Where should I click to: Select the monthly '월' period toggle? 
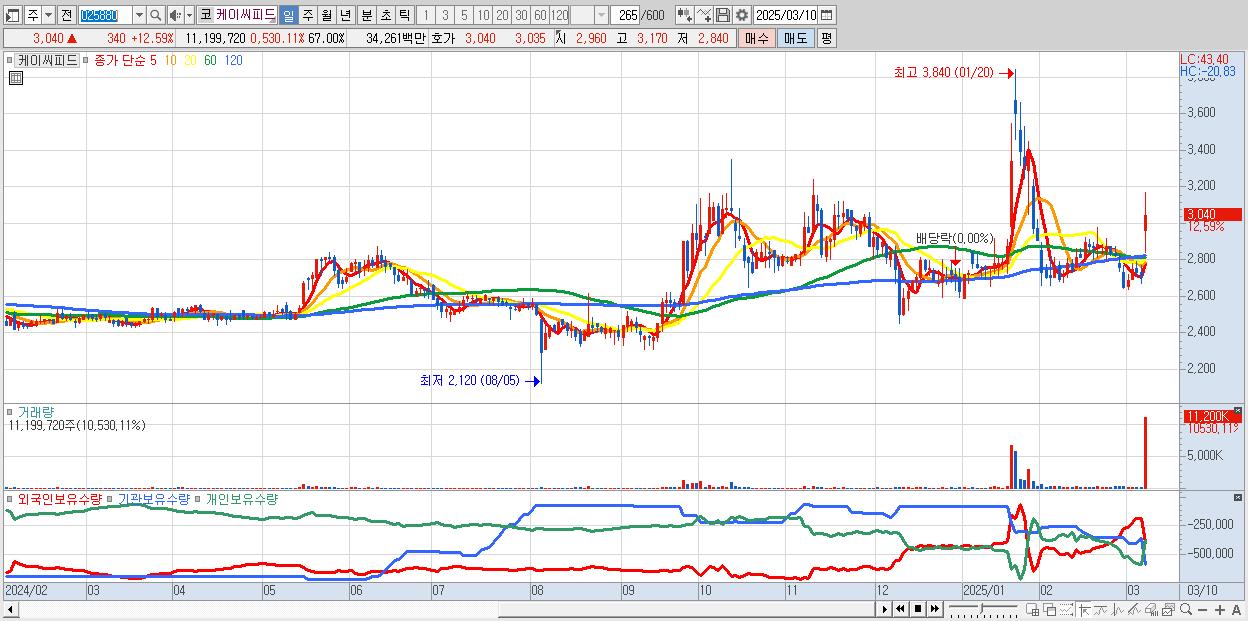click(x=326, y=15)
